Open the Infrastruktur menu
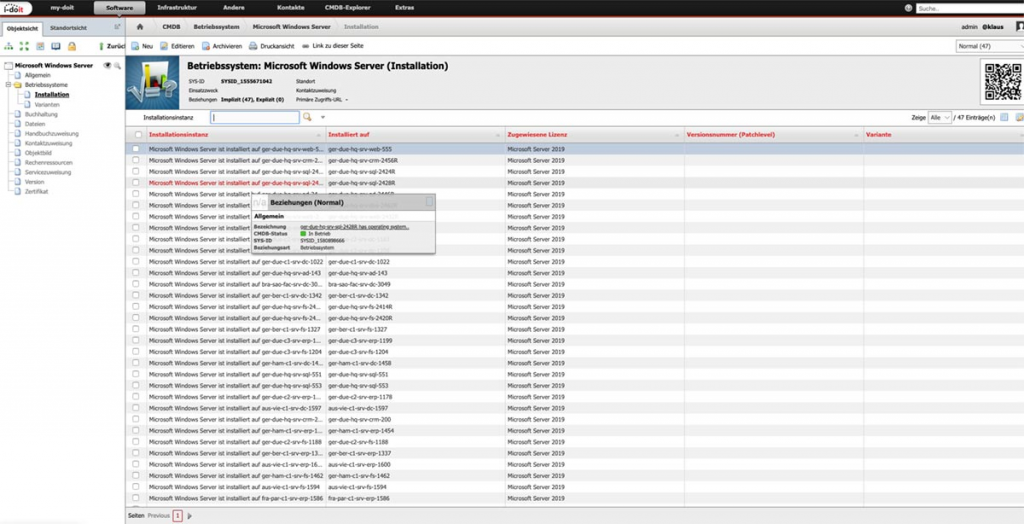1024x524 pixels. click(177, 7)
